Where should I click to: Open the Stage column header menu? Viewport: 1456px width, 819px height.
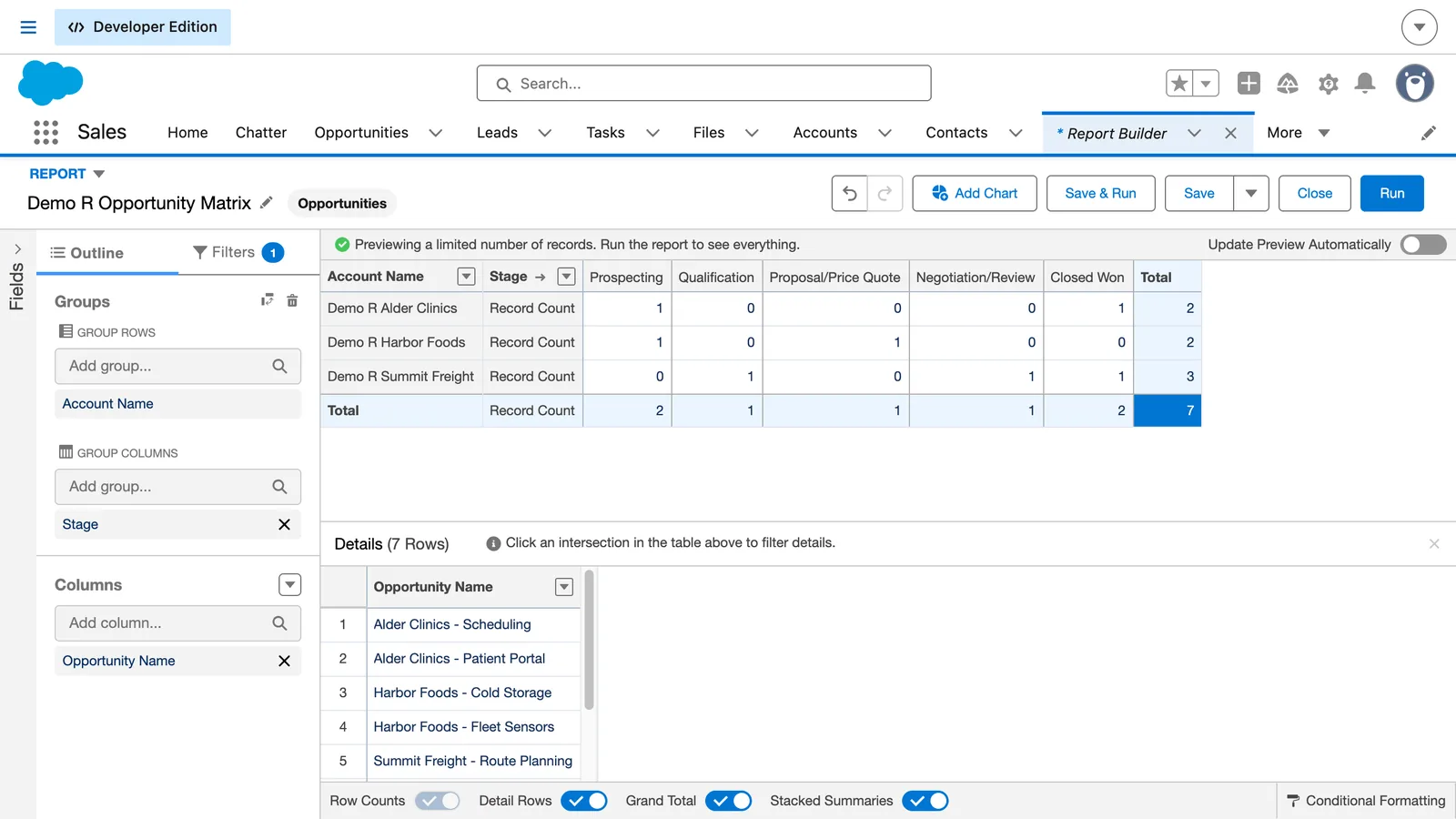[x=566, y=277]
